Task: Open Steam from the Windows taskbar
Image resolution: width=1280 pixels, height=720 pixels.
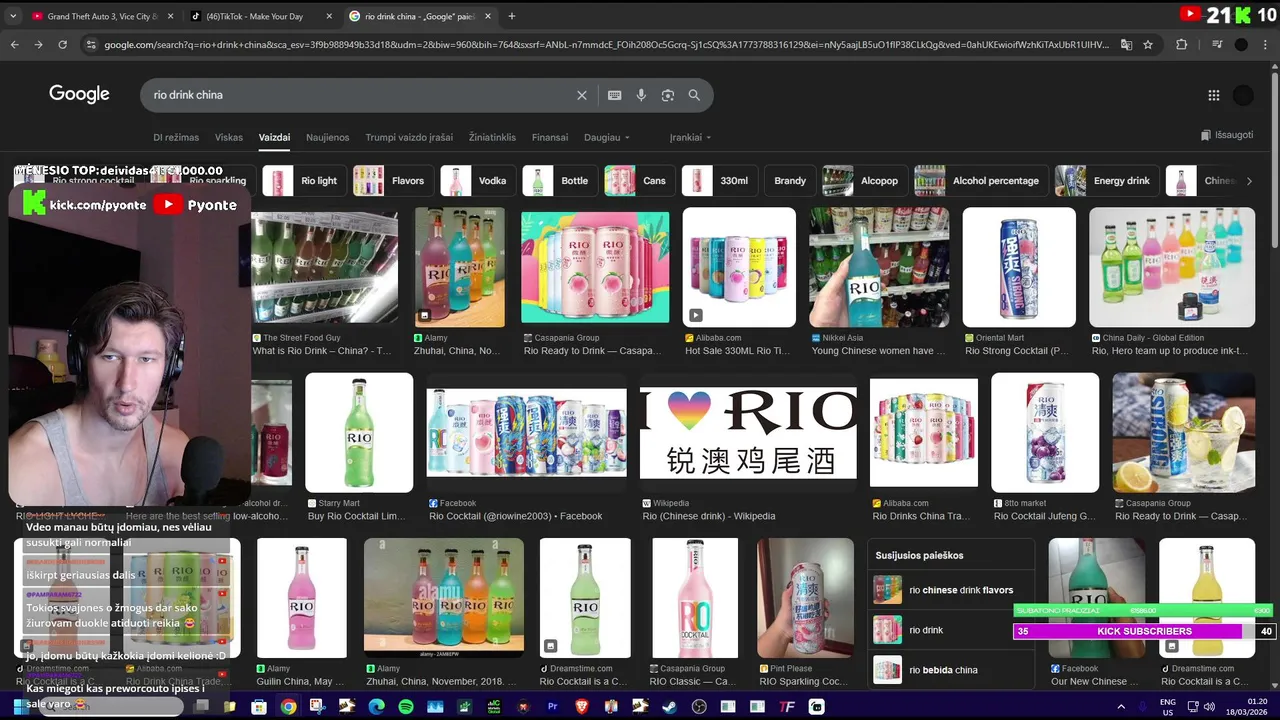Action: point(669,706)
